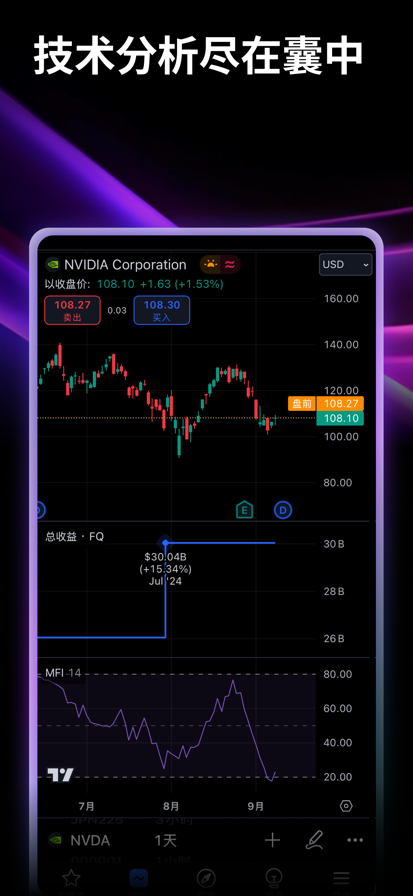Switch to the chart tab
Viewport: 413px width, 896px height.
139,878
